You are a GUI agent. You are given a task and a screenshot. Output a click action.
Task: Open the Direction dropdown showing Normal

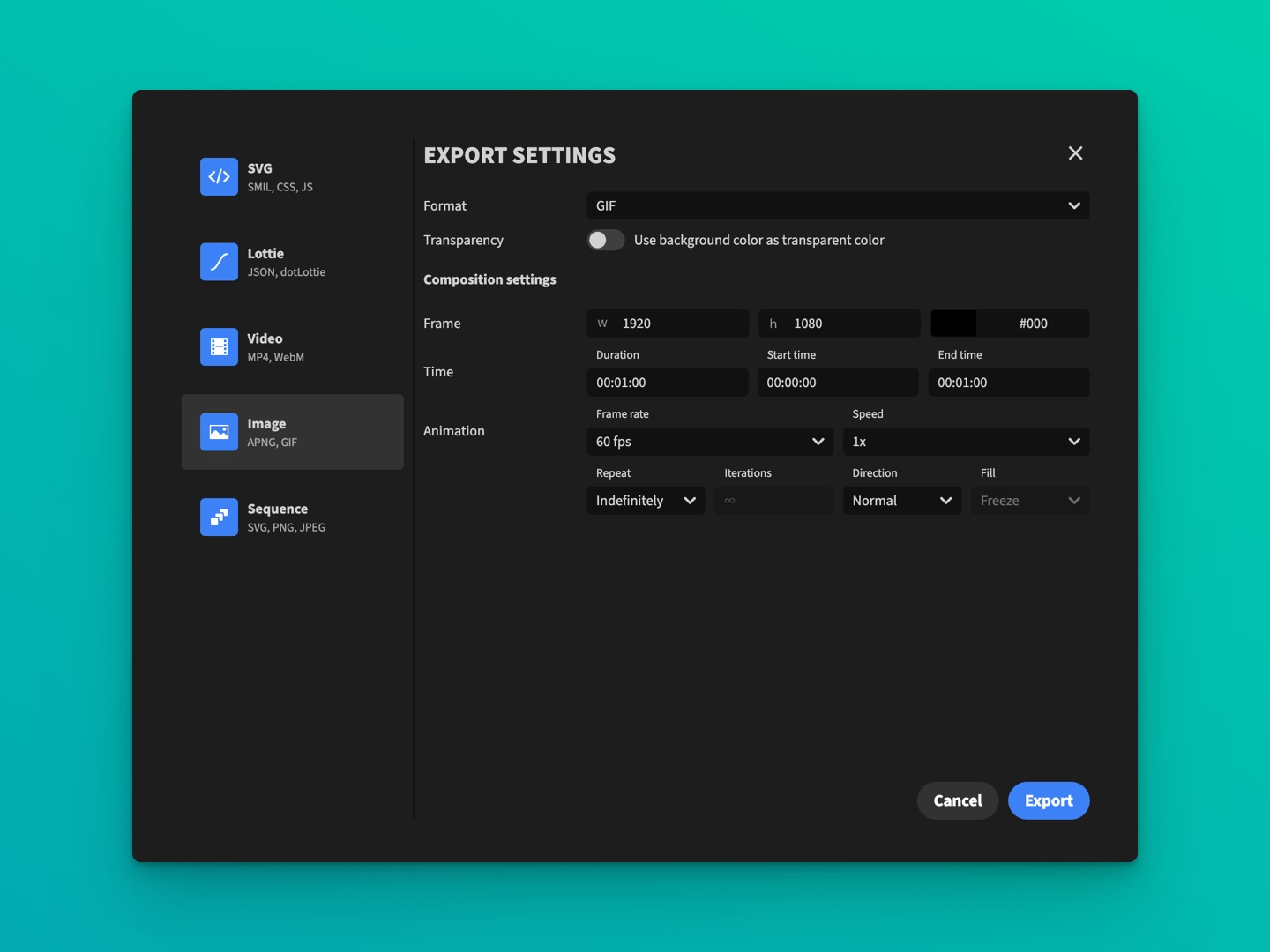click(x=902, y=501)
